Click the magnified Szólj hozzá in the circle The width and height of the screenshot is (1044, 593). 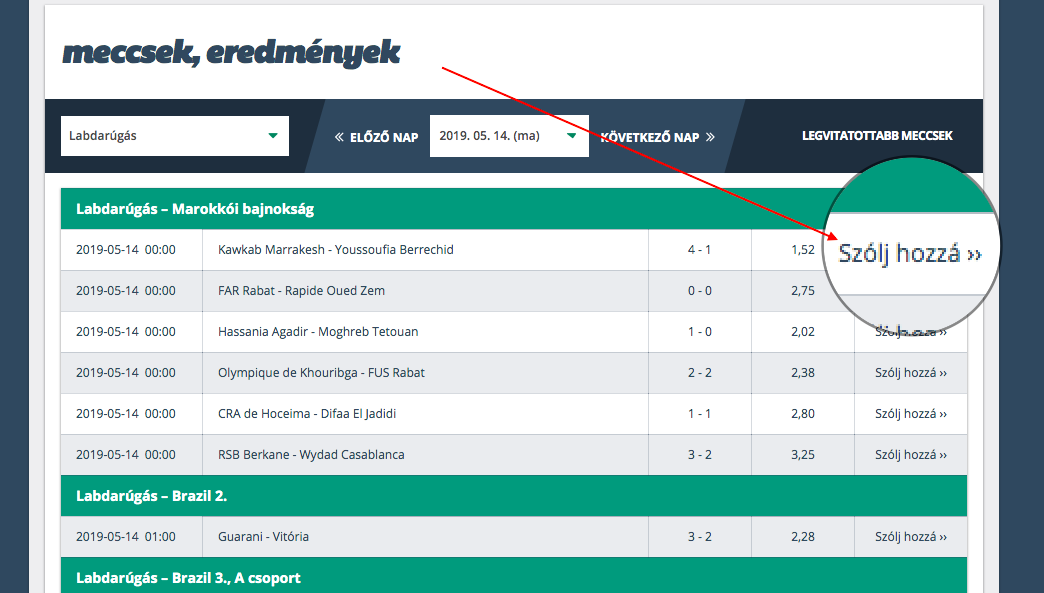[x=909, y=254]
